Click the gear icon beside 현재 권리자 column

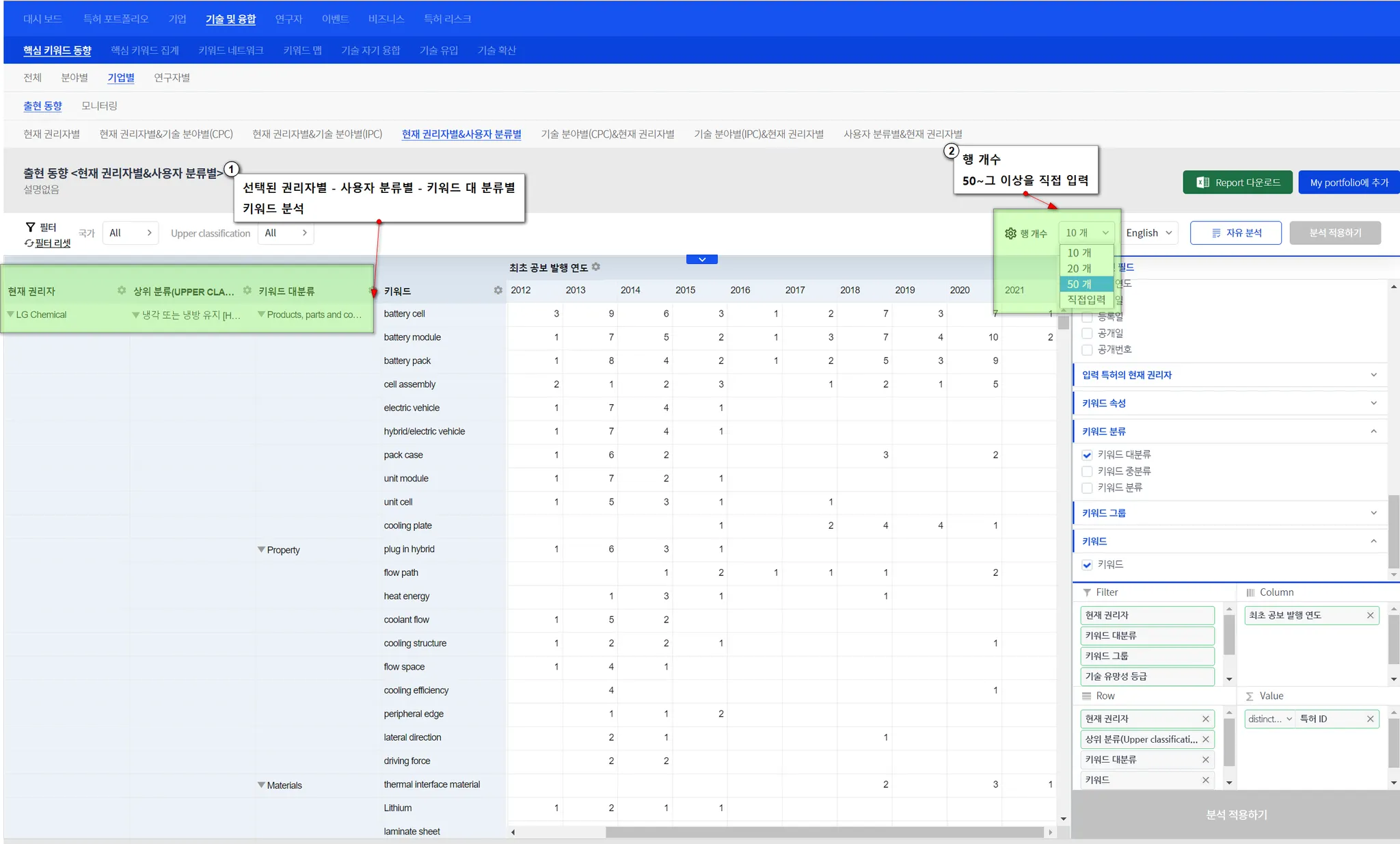click(x=121, y=291)
